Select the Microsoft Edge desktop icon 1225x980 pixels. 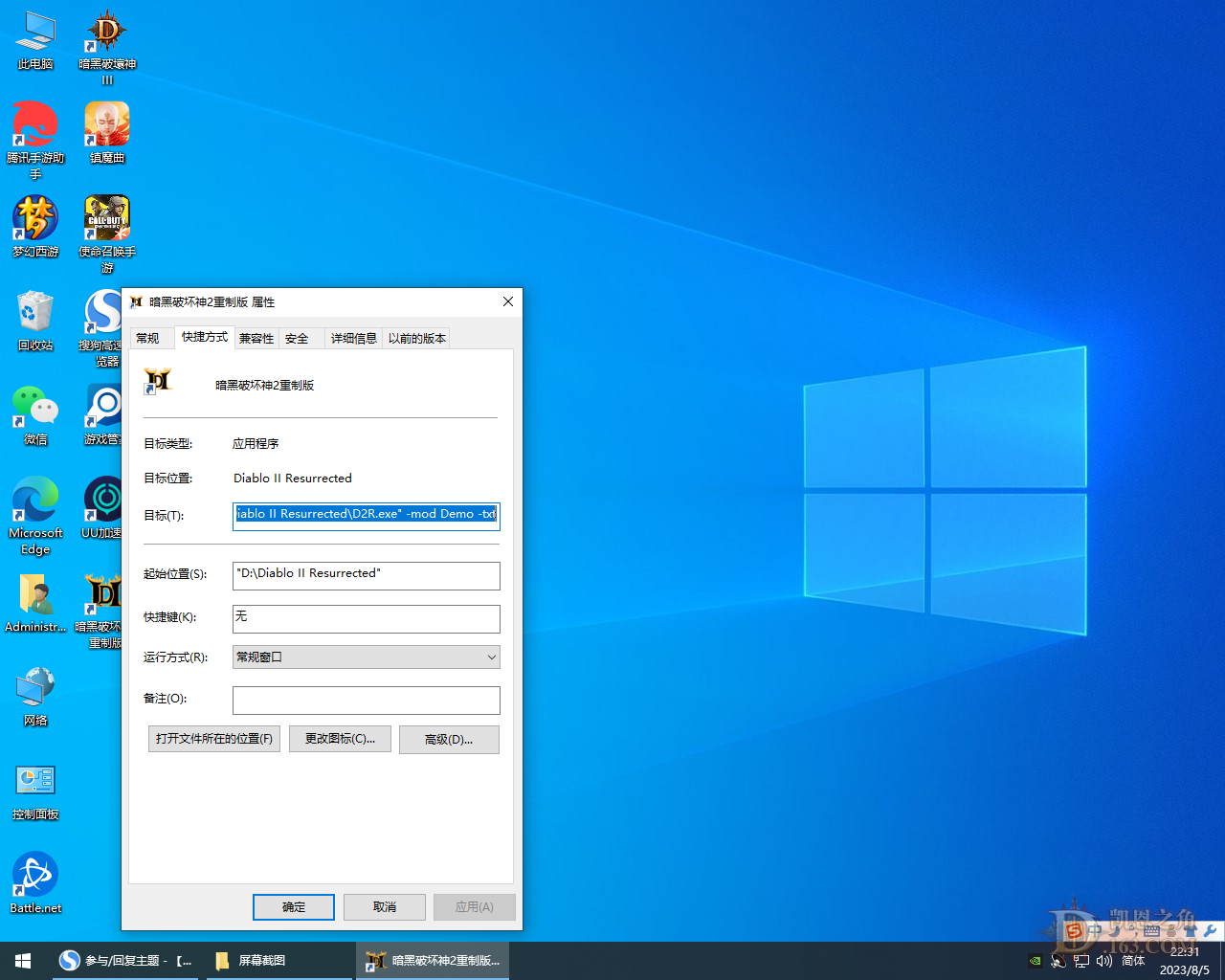(x=35, y=516)
